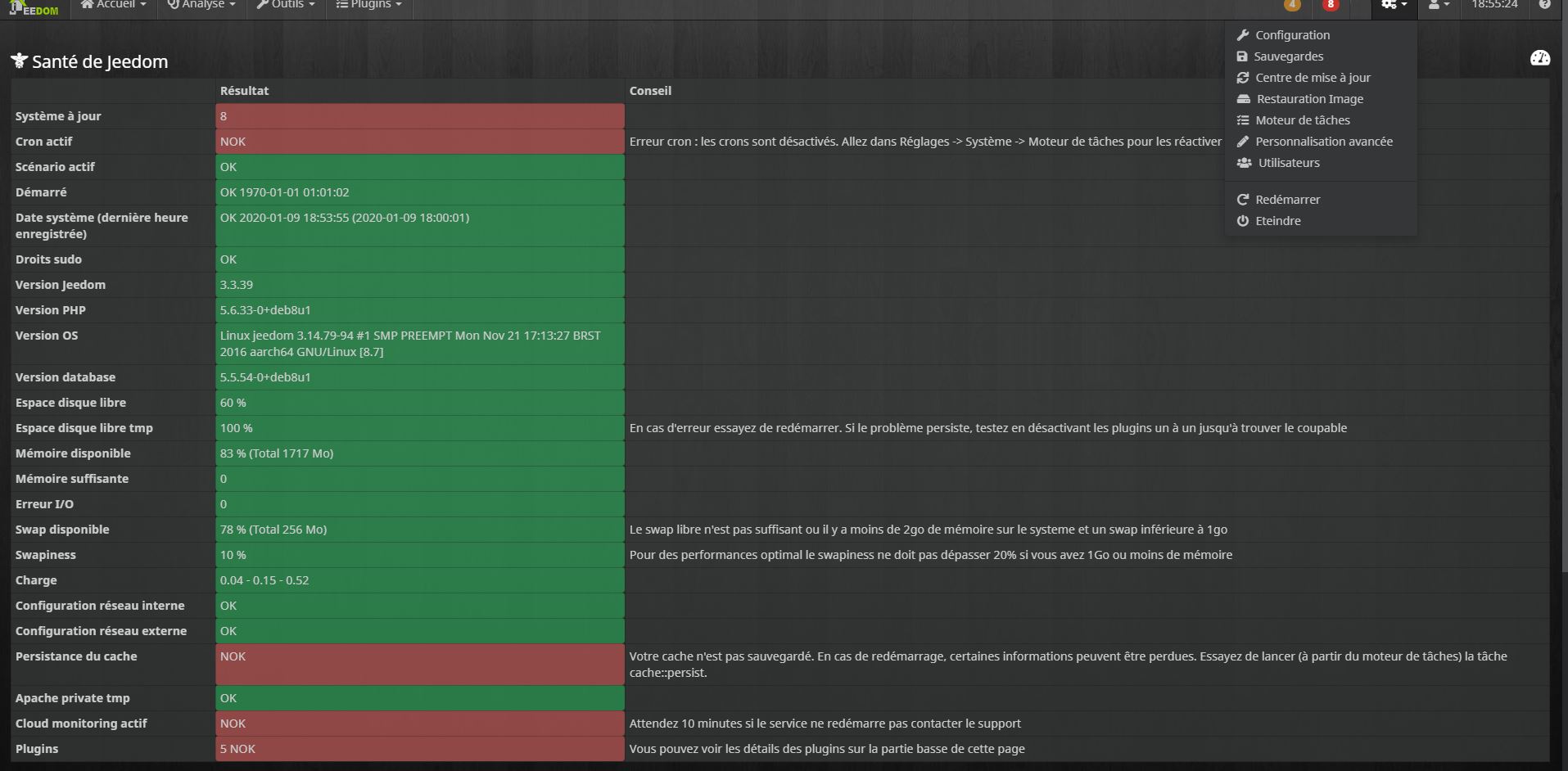Click Cloud monitoring actif NOK cell
The image size is (1568, 771).
[420, 724]
